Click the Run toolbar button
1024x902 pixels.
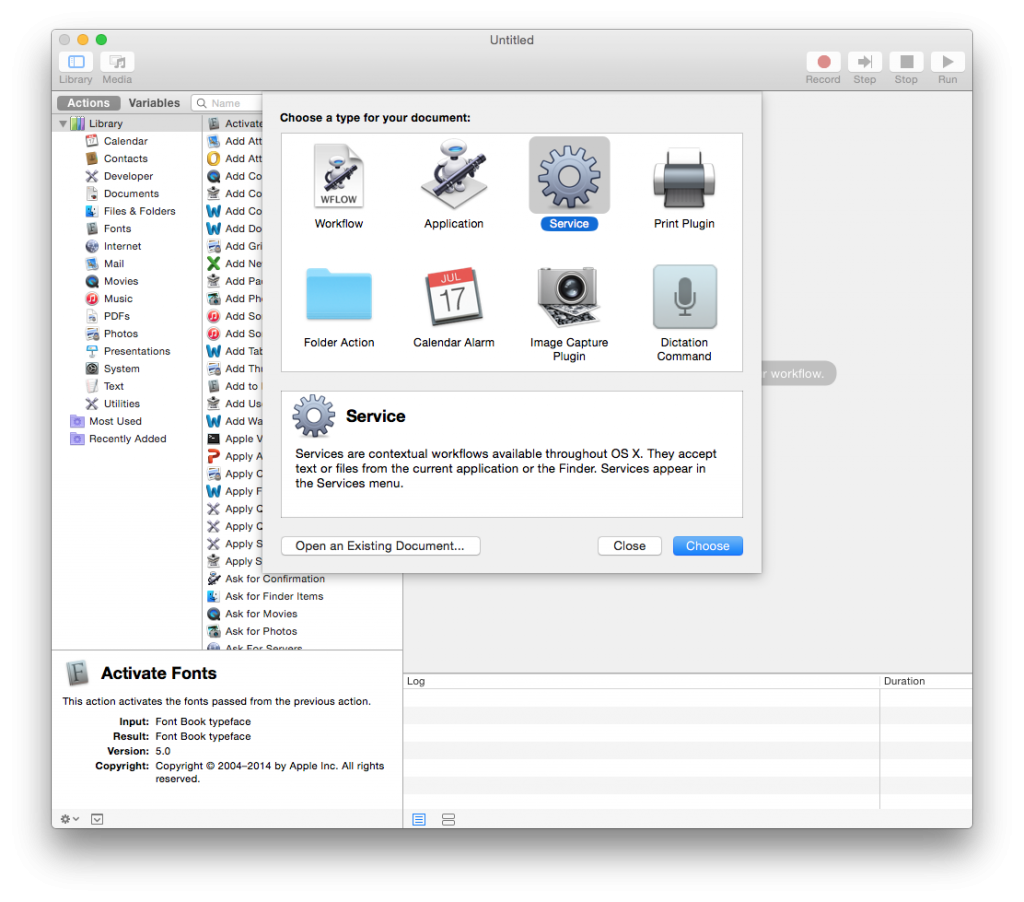click(948, 62)
